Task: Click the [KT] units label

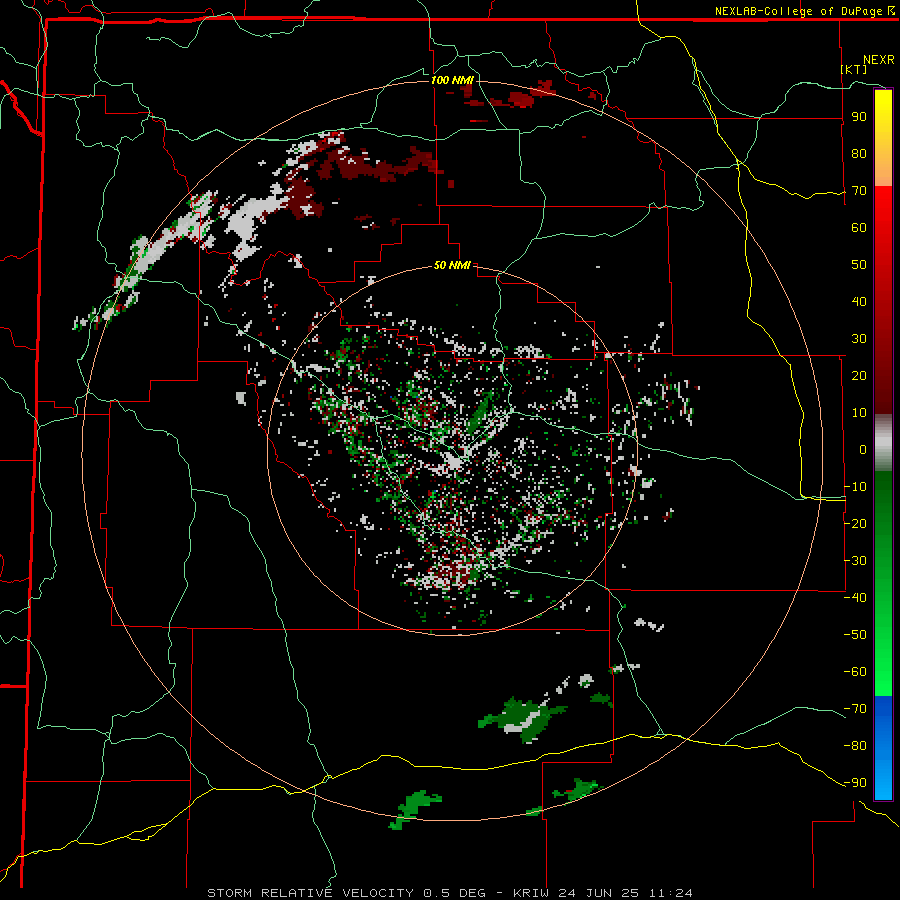Action: coord(854,69)
